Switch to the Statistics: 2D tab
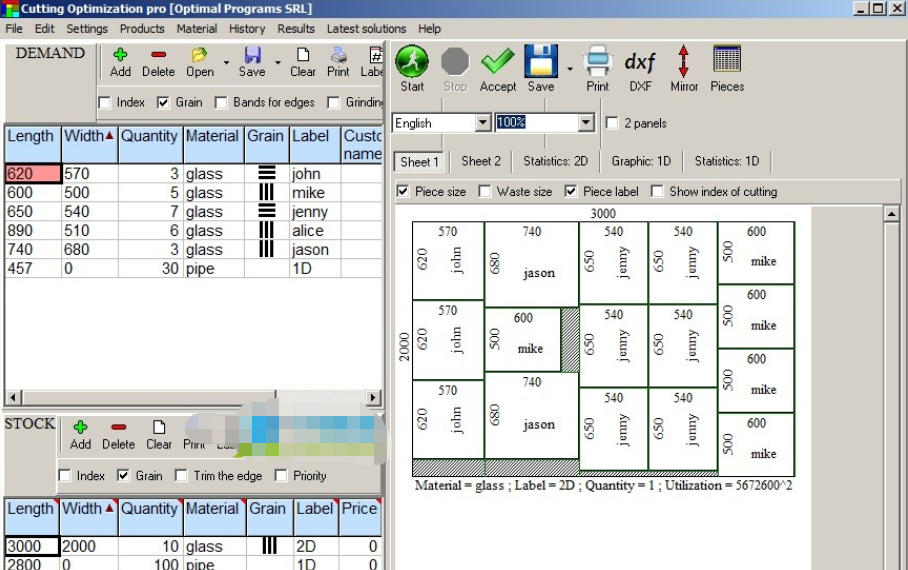Screen dimensions: 908x570 coord(555,161)
